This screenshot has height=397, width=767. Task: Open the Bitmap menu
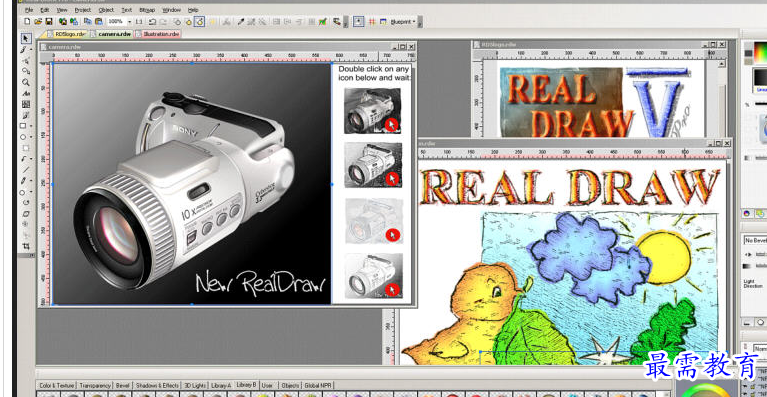pos(147,10)
